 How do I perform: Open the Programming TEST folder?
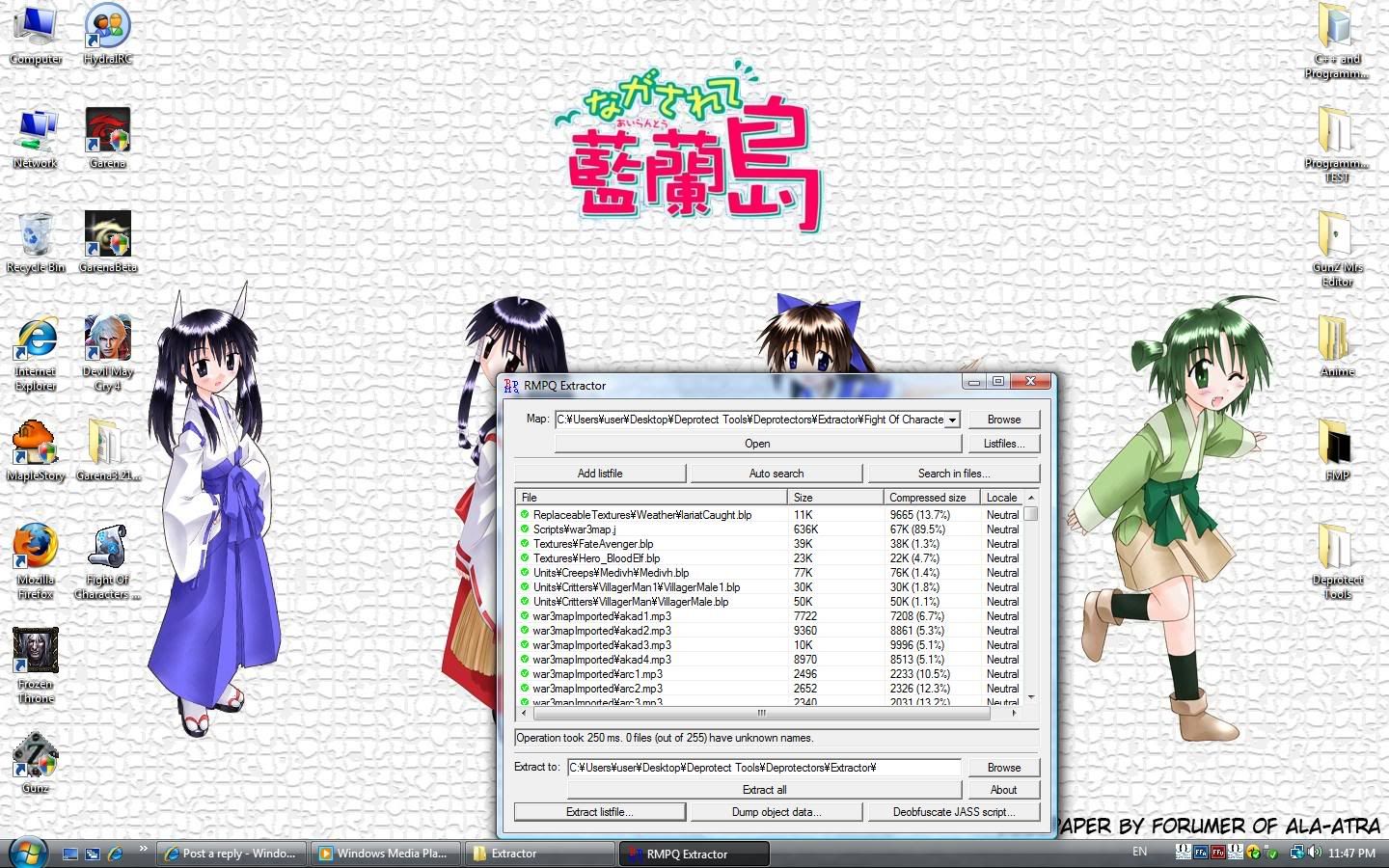(1337, 145)
